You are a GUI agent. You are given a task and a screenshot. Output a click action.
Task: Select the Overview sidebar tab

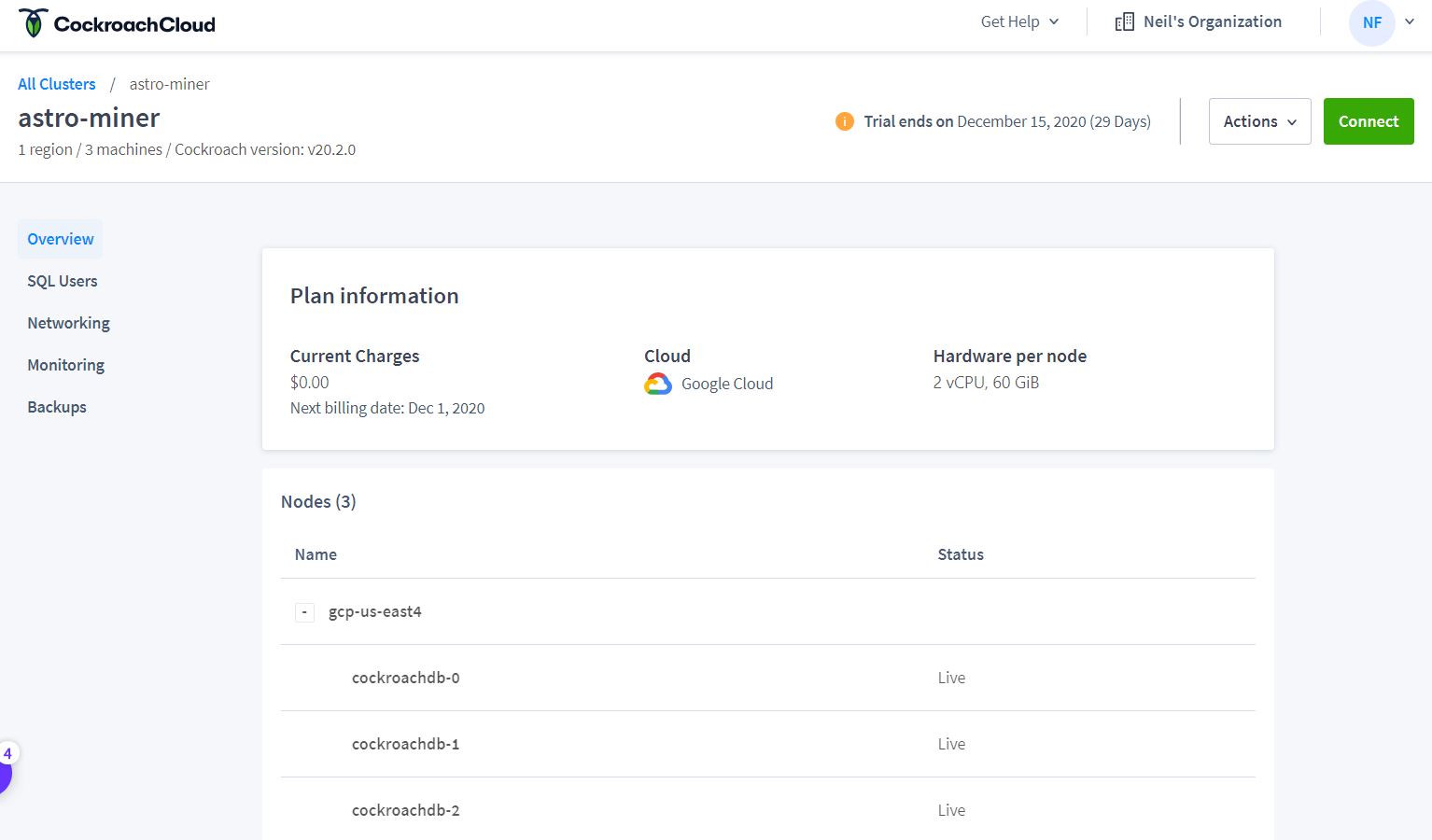pos(61,239)
